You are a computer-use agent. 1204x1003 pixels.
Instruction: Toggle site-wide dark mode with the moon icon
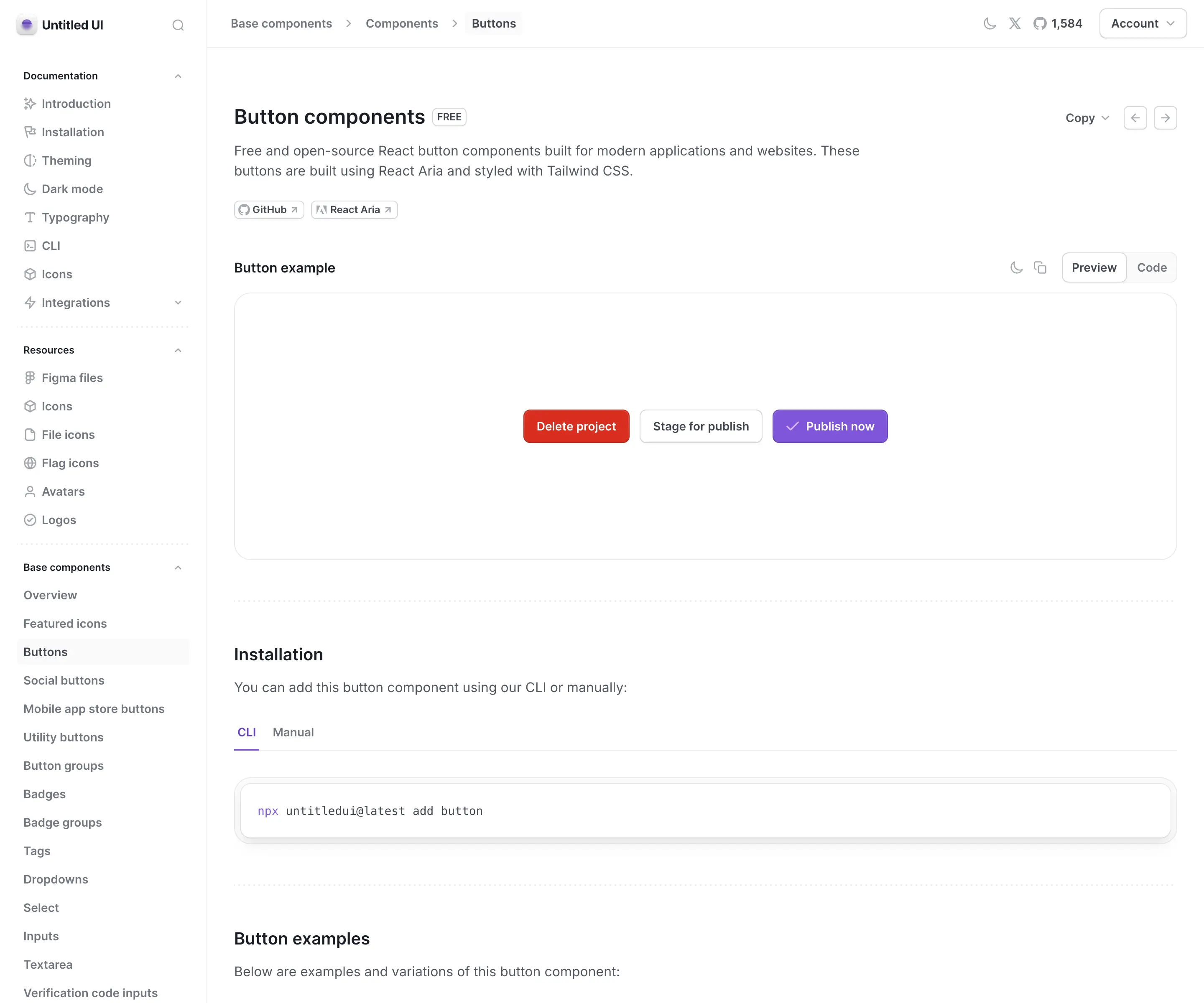point(990,23)
